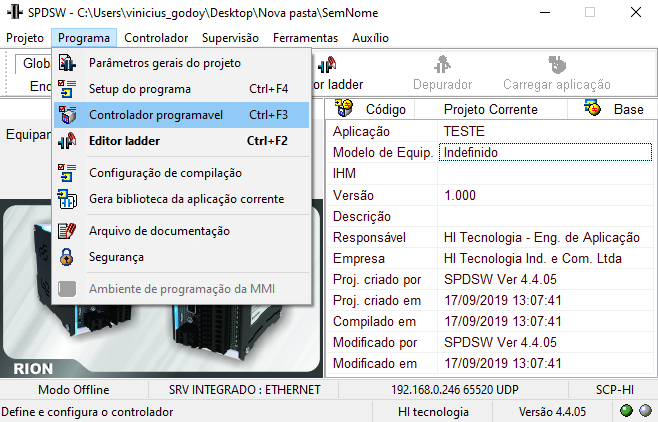The width and height of the screenshot is (658, 422).
Task: Click the Configuração de compilação icon
Action: 67,173
